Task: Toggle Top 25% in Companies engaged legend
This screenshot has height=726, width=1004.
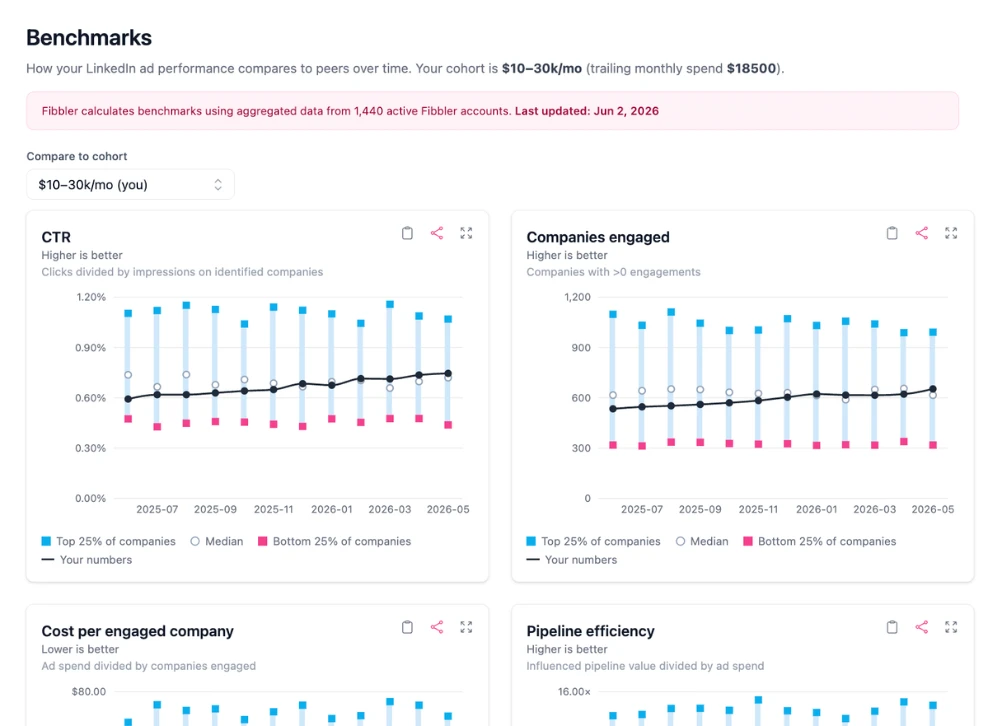Action: (594, 541)
